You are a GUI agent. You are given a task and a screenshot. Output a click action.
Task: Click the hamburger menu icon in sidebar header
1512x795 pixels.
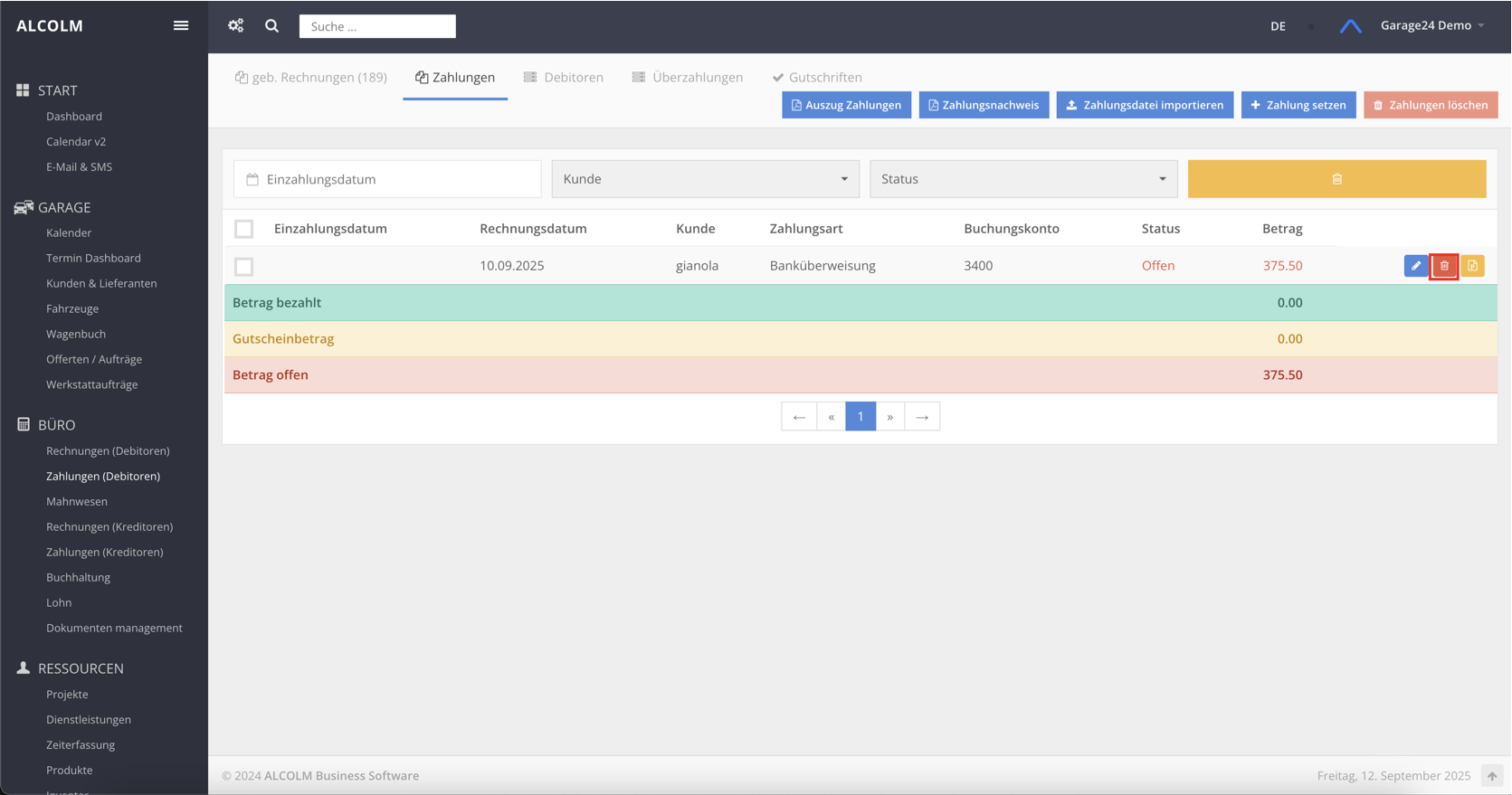[x=181, y=25]
